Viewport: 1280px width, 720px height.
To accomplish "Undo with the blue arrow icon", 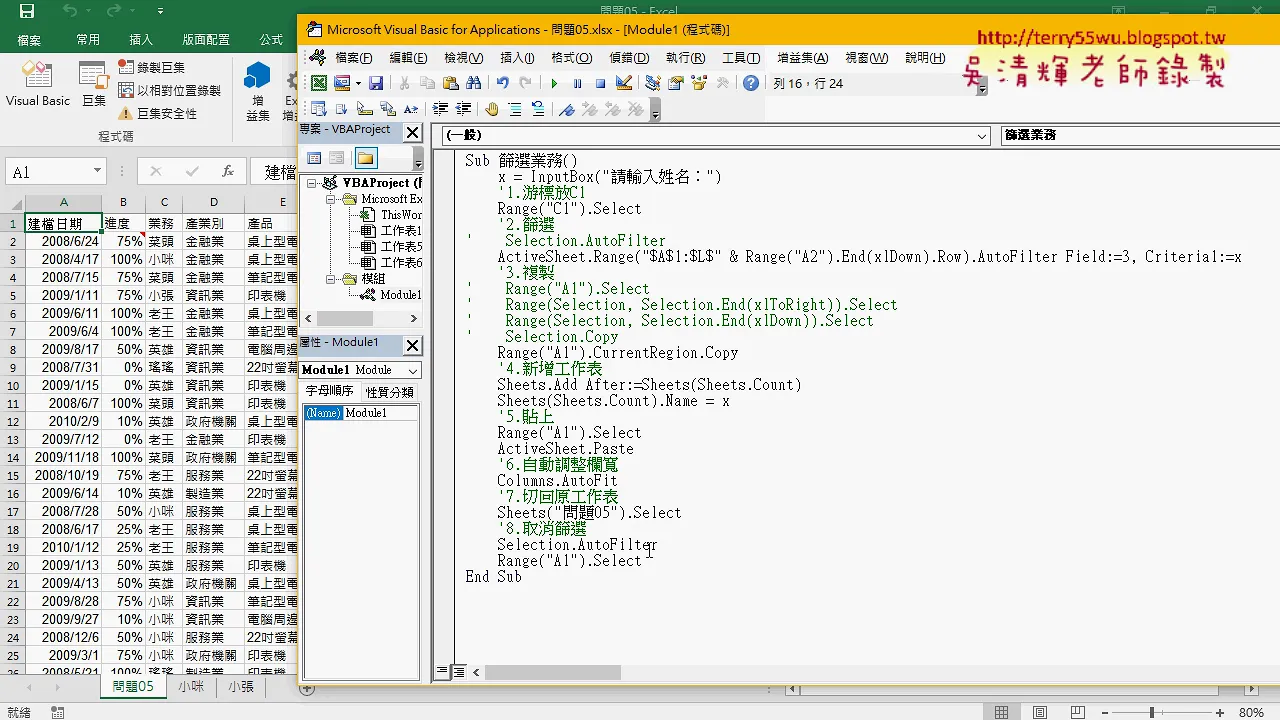I will pyautogui.click(x=502, y=84).
